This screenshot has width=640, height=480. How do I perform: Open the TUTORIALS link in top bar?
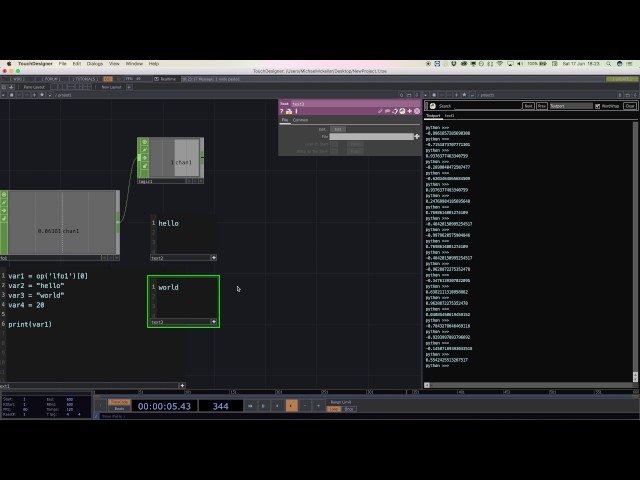pyautogui.click(x=85, y=79)
